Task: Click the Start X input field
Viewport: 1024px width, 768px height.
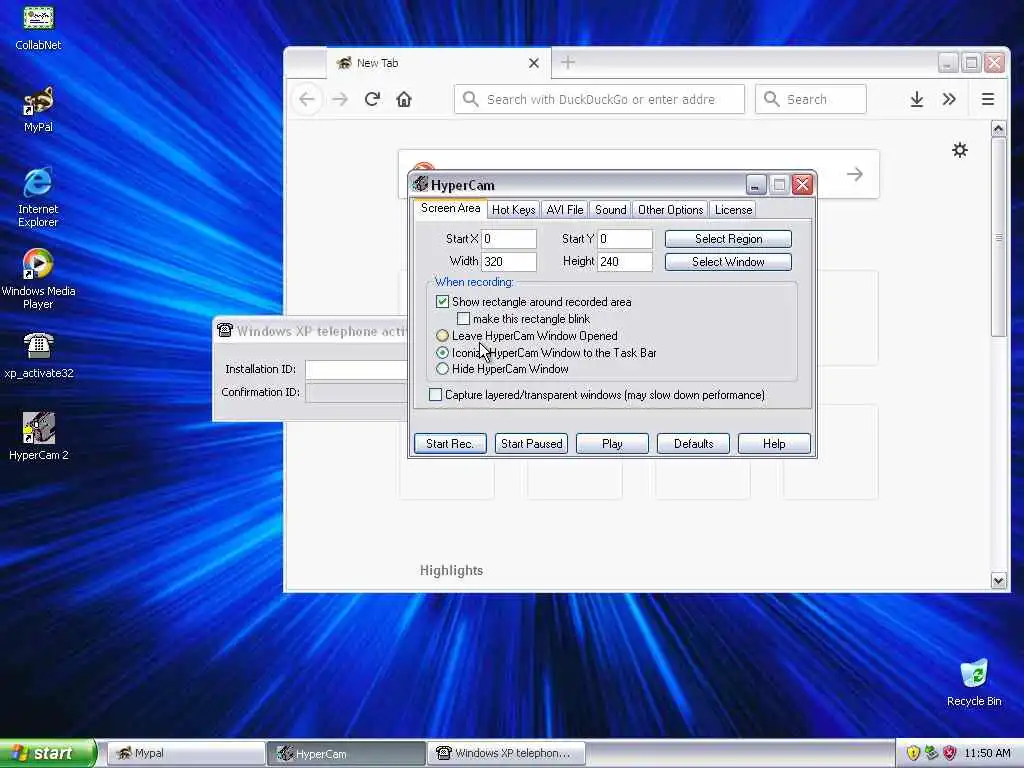Action: pos(509,239)
